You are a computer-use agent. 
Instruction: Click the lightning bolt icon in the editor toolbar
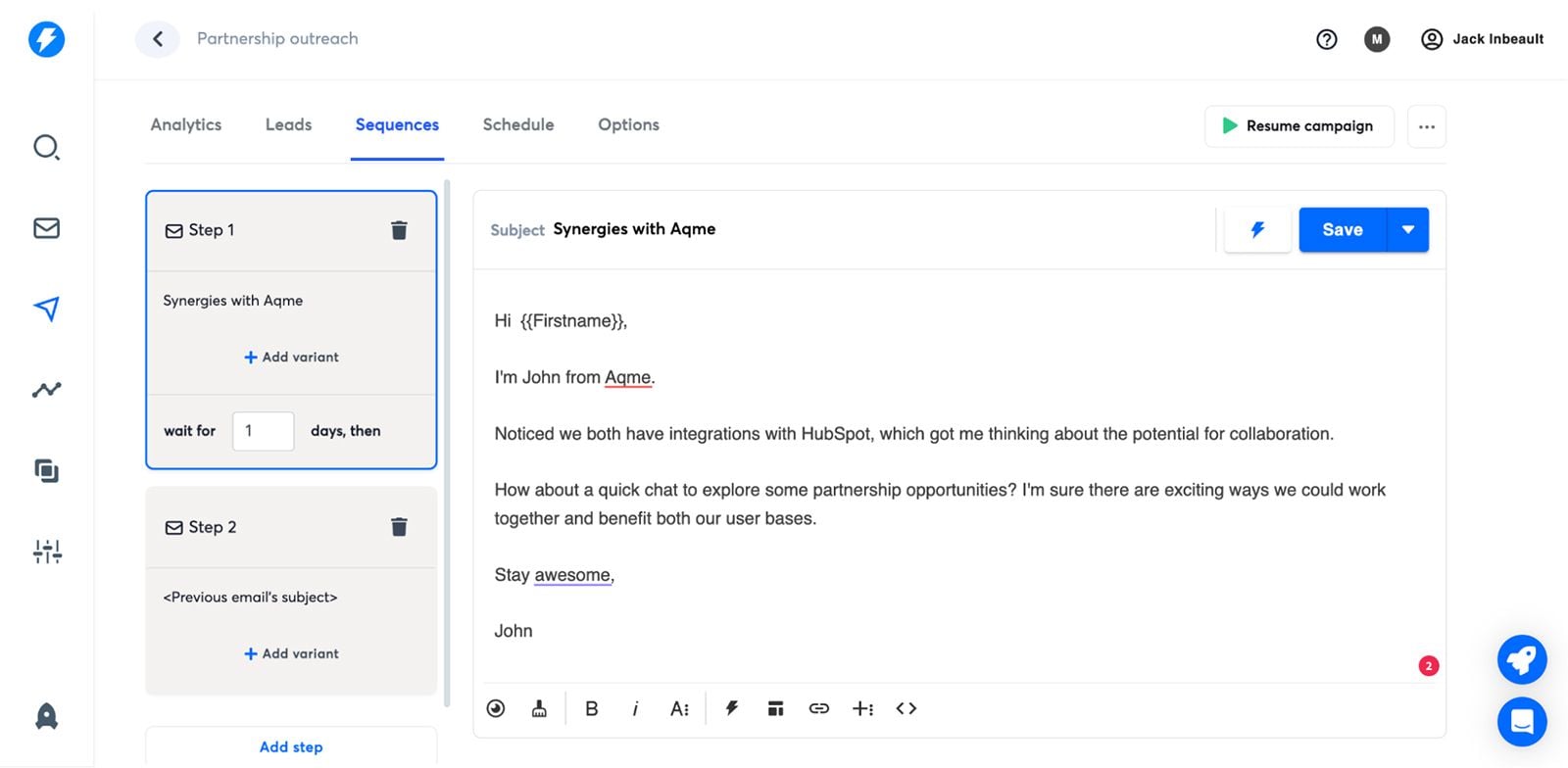coord(732,708)
